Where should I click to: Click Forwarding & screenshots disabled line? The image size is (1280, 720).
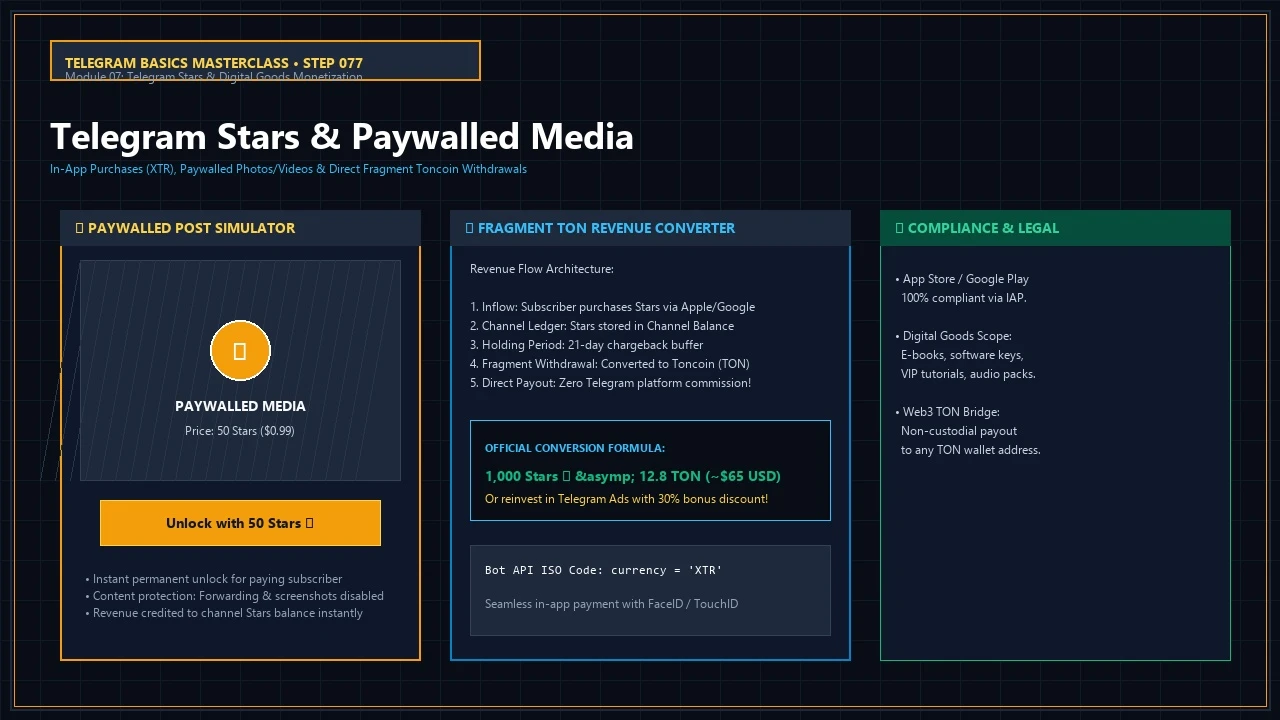point(235,596)
